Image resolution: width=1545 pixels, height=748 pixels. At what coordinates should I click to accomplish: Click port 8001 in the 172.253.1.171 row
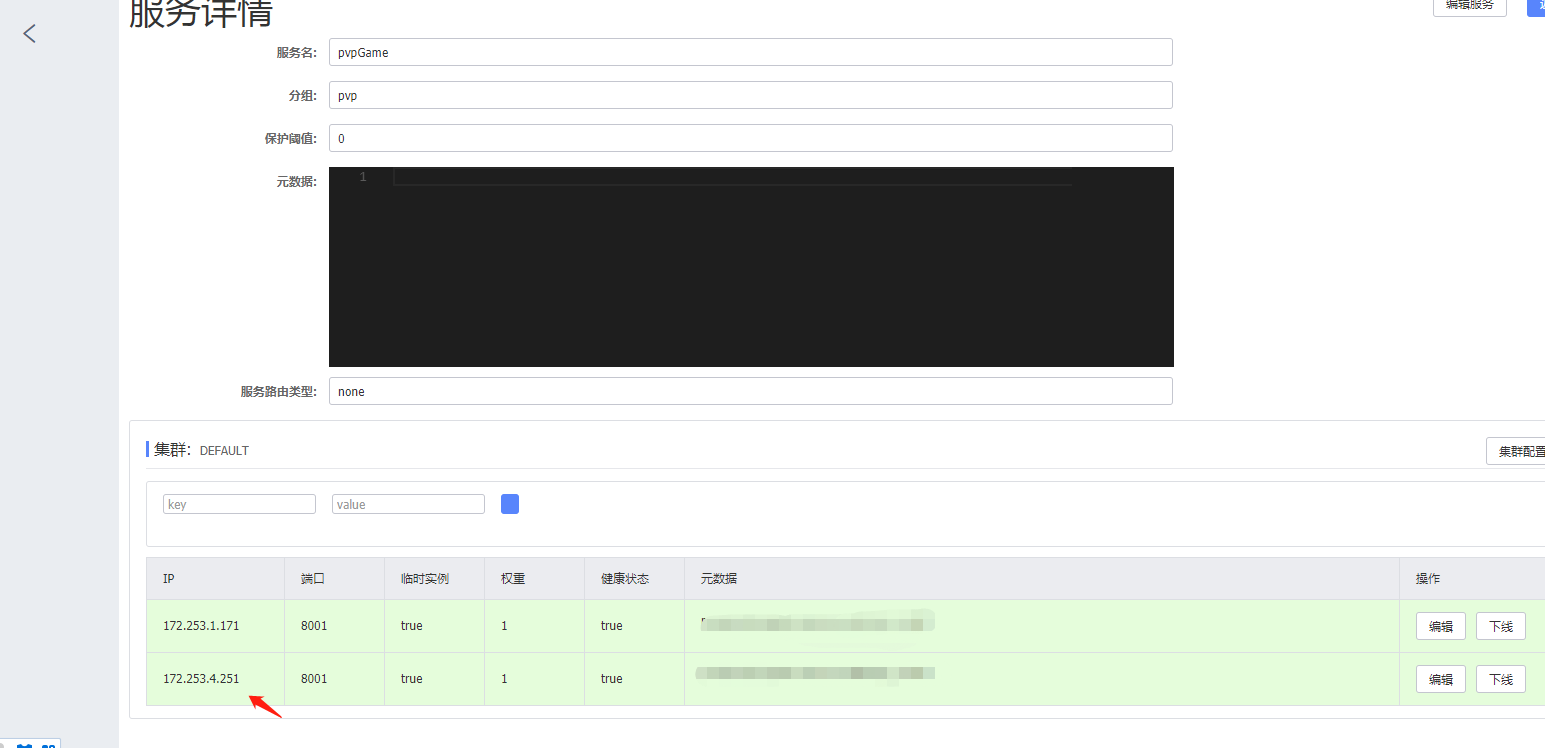point(314,626)
